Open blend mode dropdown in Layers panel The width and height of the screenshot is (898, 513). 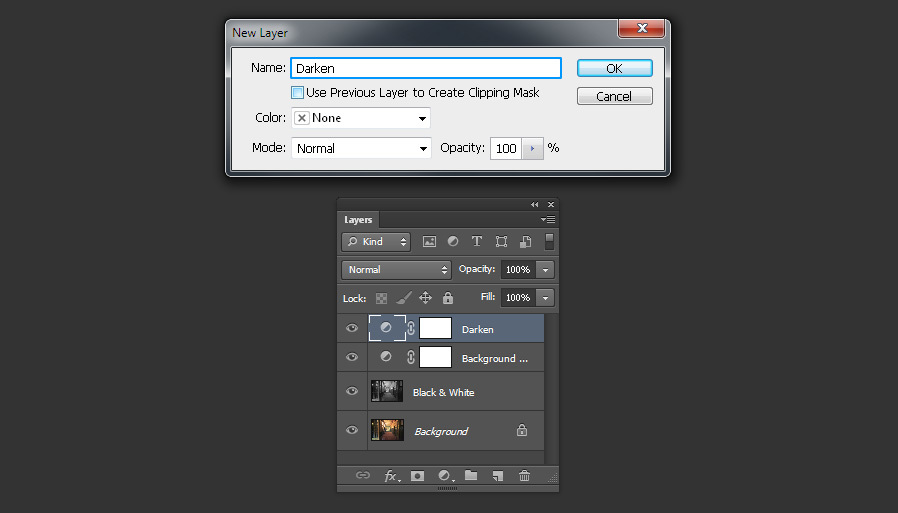[396, 270]
